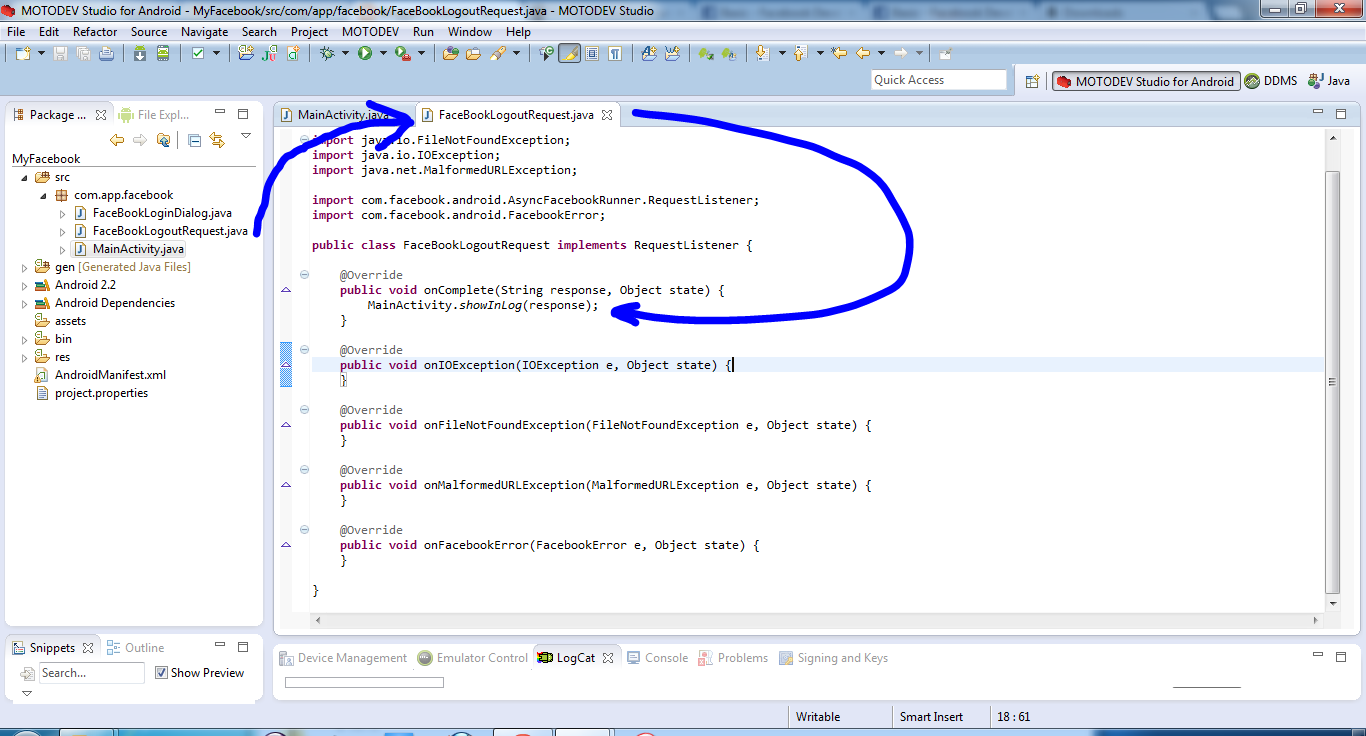Toggle the Show Preview checkbox
This screenshot has width=1366, height=736.
[x=161, y=673]
